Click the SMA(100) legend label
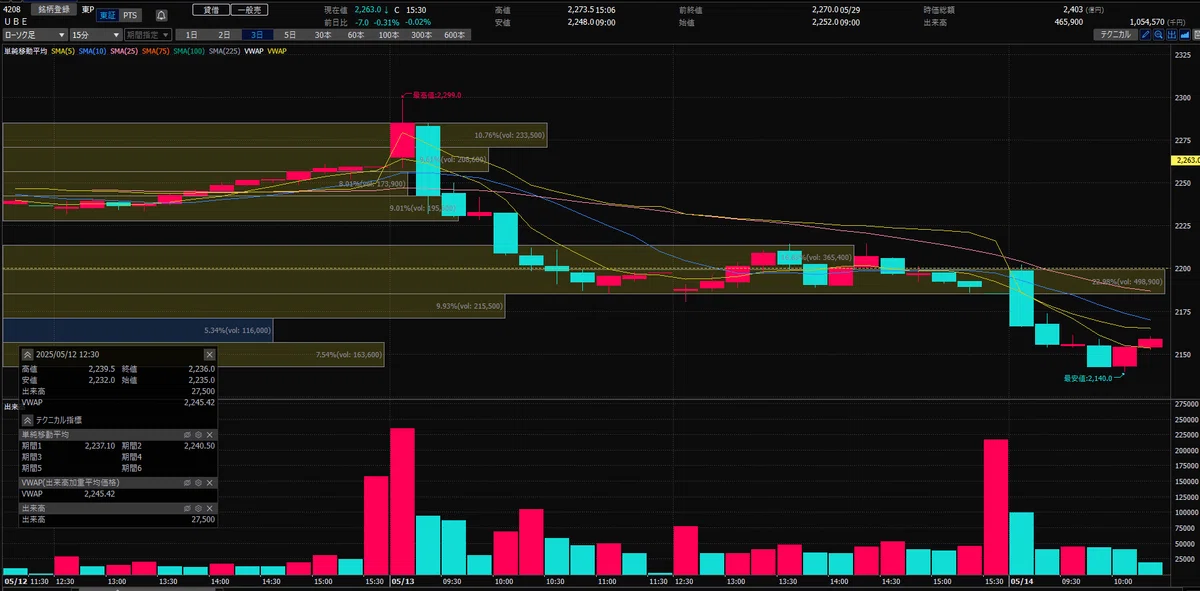1200x591 pixels. pos(188,50)
